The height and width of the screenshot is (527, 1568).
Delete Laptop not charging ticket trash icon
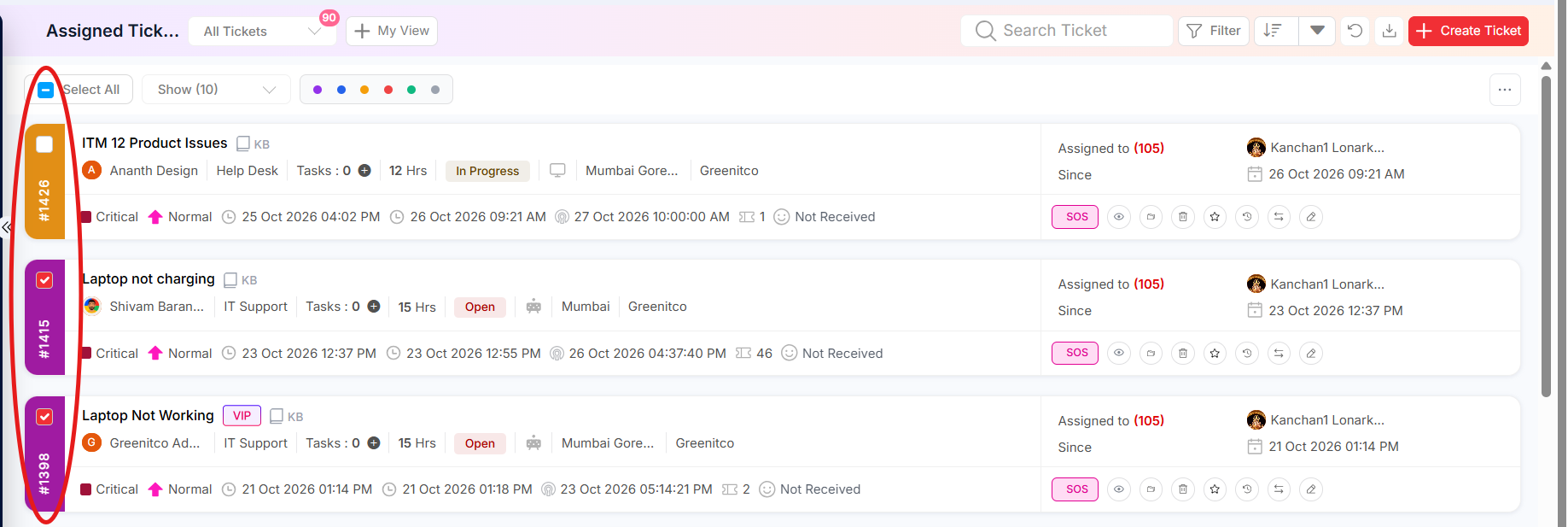click(x=1182, y=353)
